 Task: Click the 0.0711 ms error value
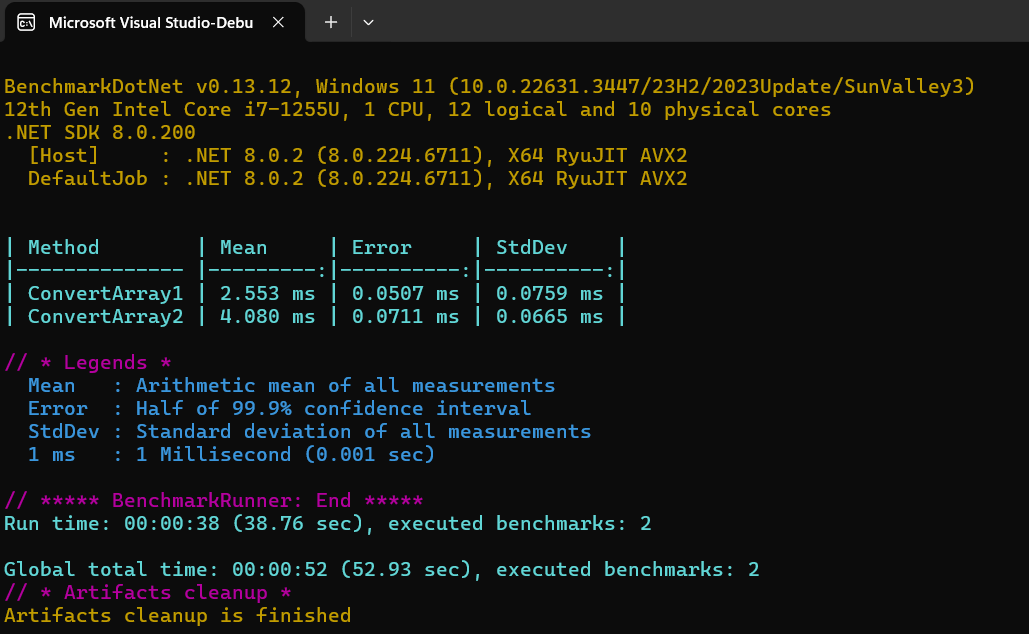point(406,316)
